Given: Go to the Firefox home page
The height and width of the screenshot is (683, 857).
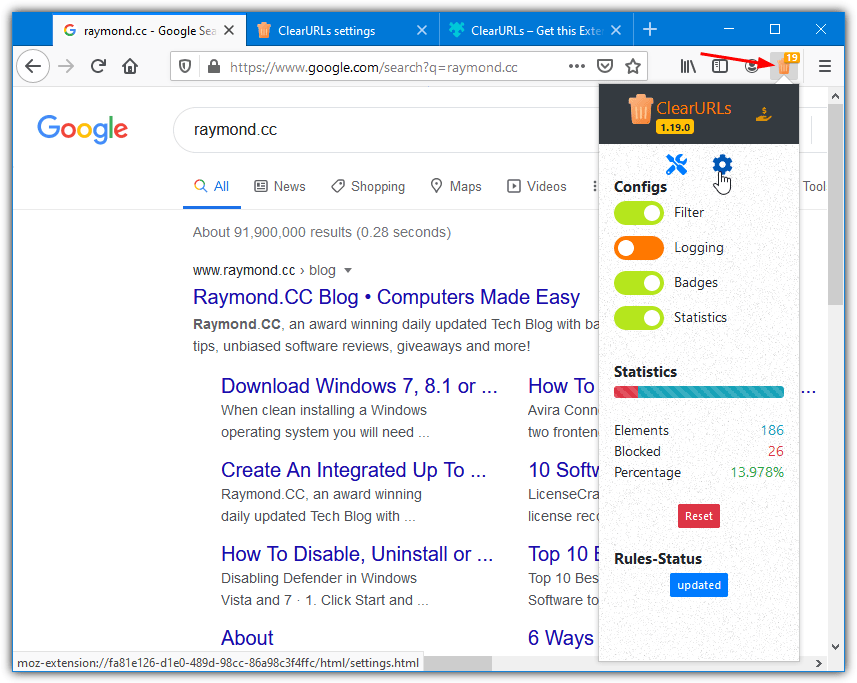Looking at the screenshot, I should pyautogui.click(x=130, y=67).
